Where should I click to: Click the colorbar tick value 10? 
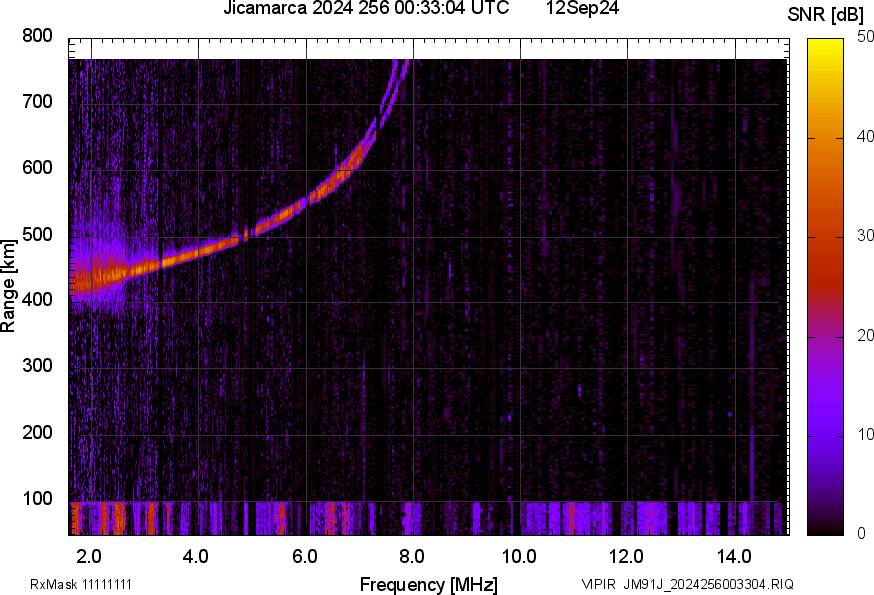[x=865, y=434]
